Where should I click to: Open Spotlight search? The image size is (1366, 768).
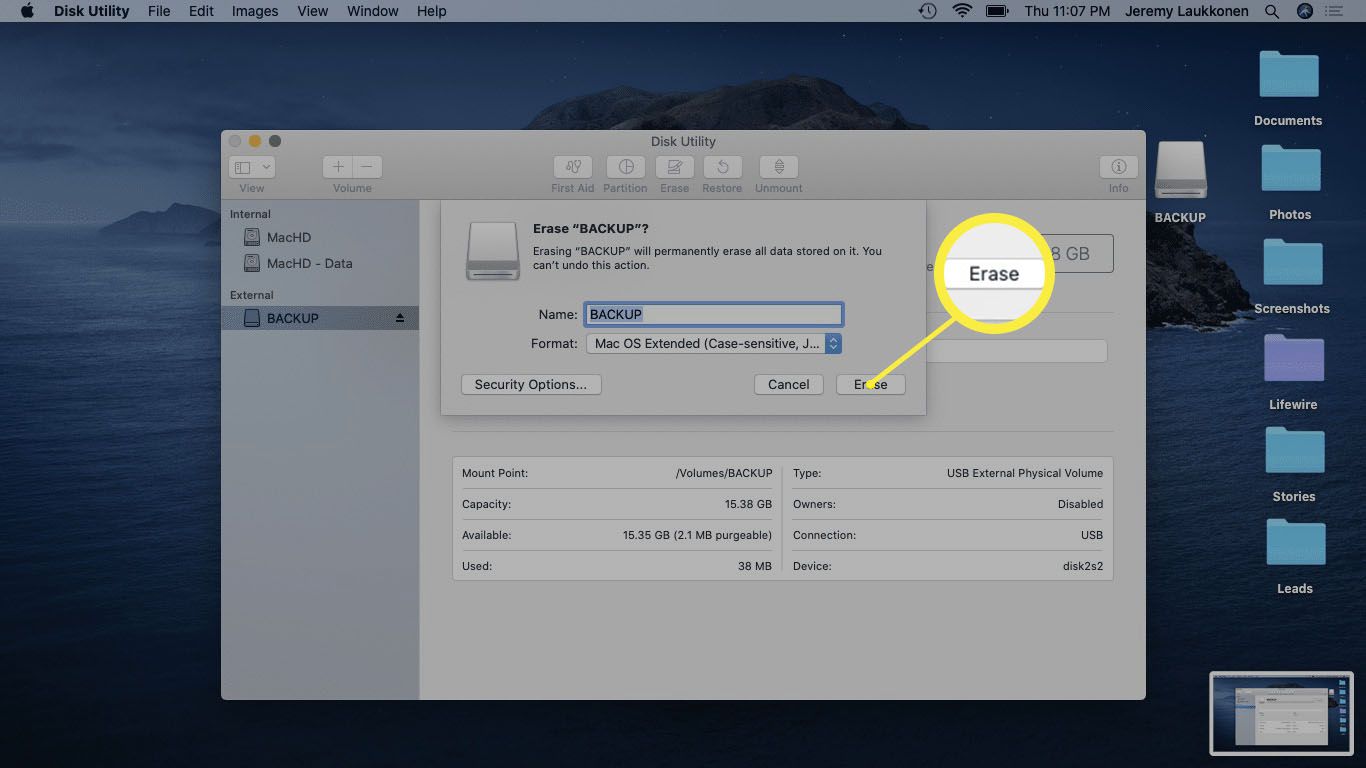click(x=1272, y=11)
